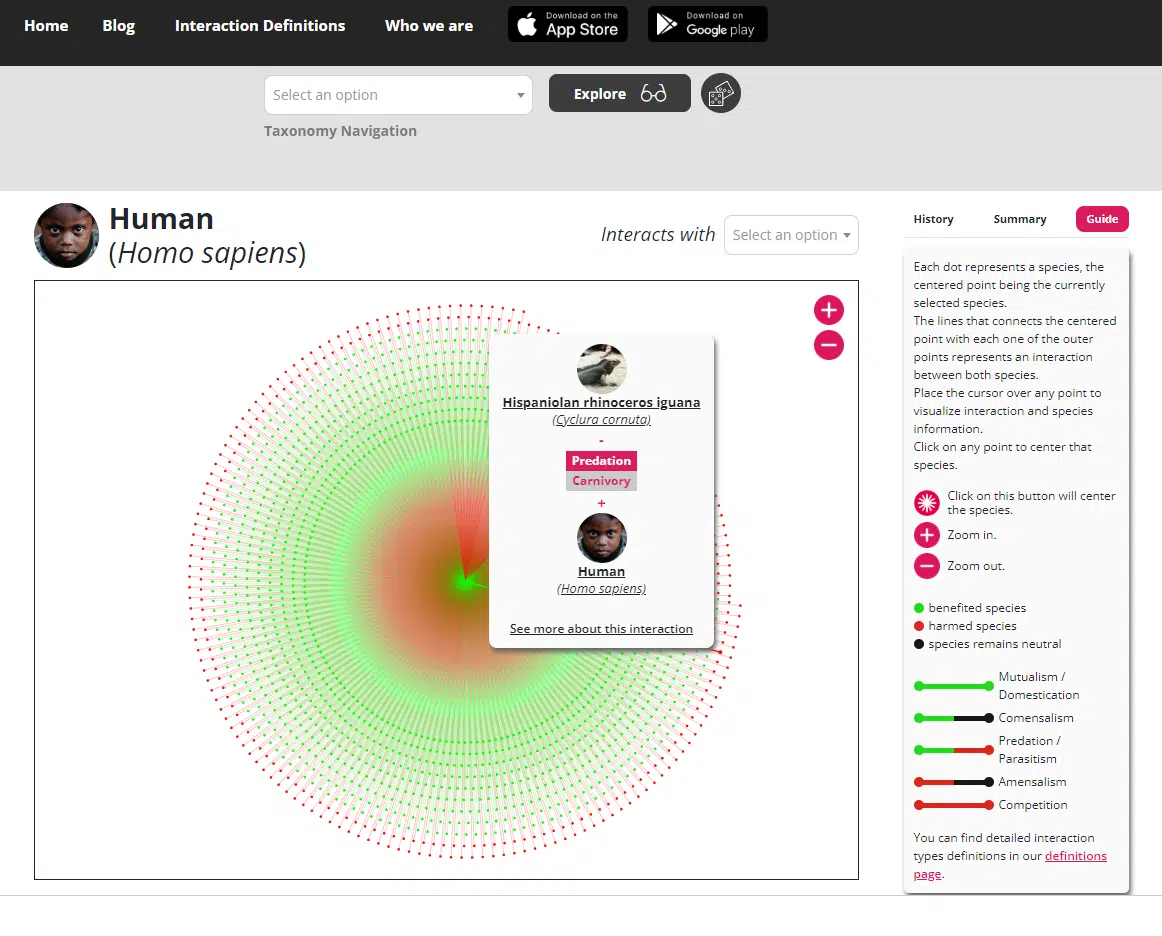
Task: Switch to the Summary tab
Action: pyautogui.click(x=1019, y=219)
